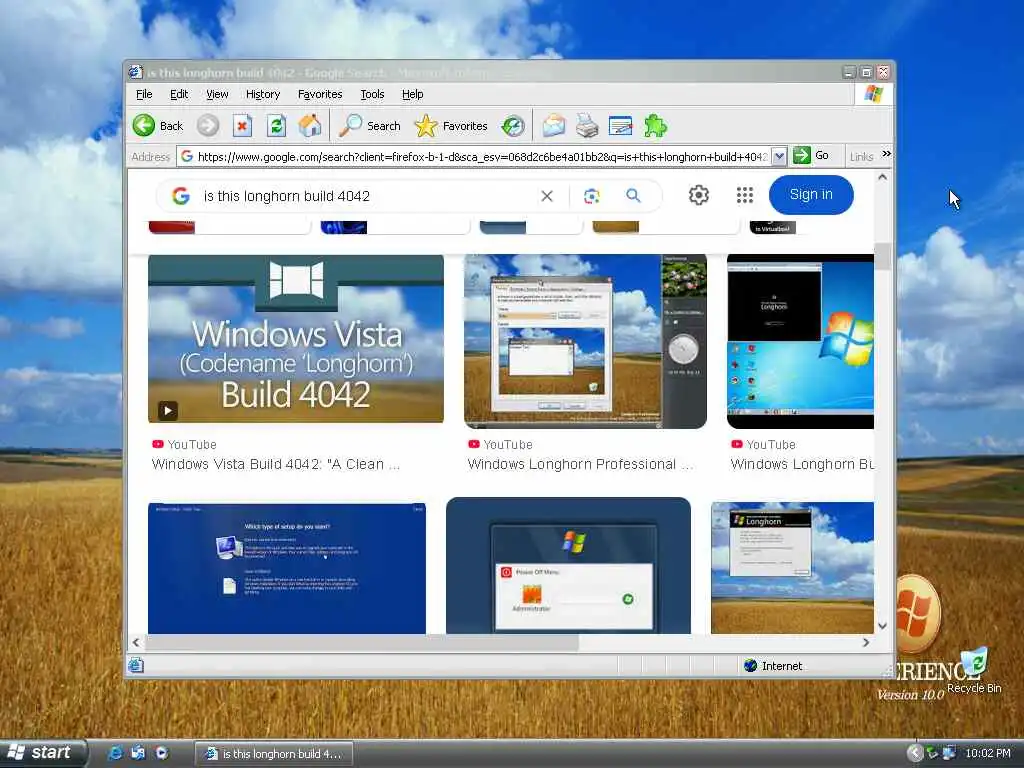1024x768 pixels.
Task: Open the Favorites star toolbar button
Action: pos(451,125)
